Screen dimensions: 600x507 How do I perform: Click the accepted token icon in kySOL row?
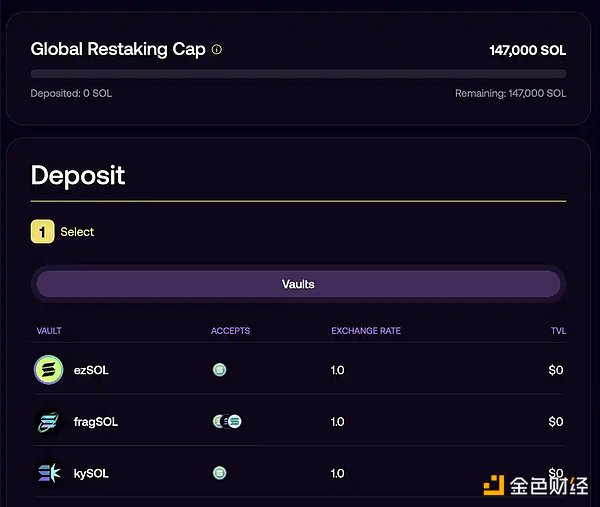point(219,473)
